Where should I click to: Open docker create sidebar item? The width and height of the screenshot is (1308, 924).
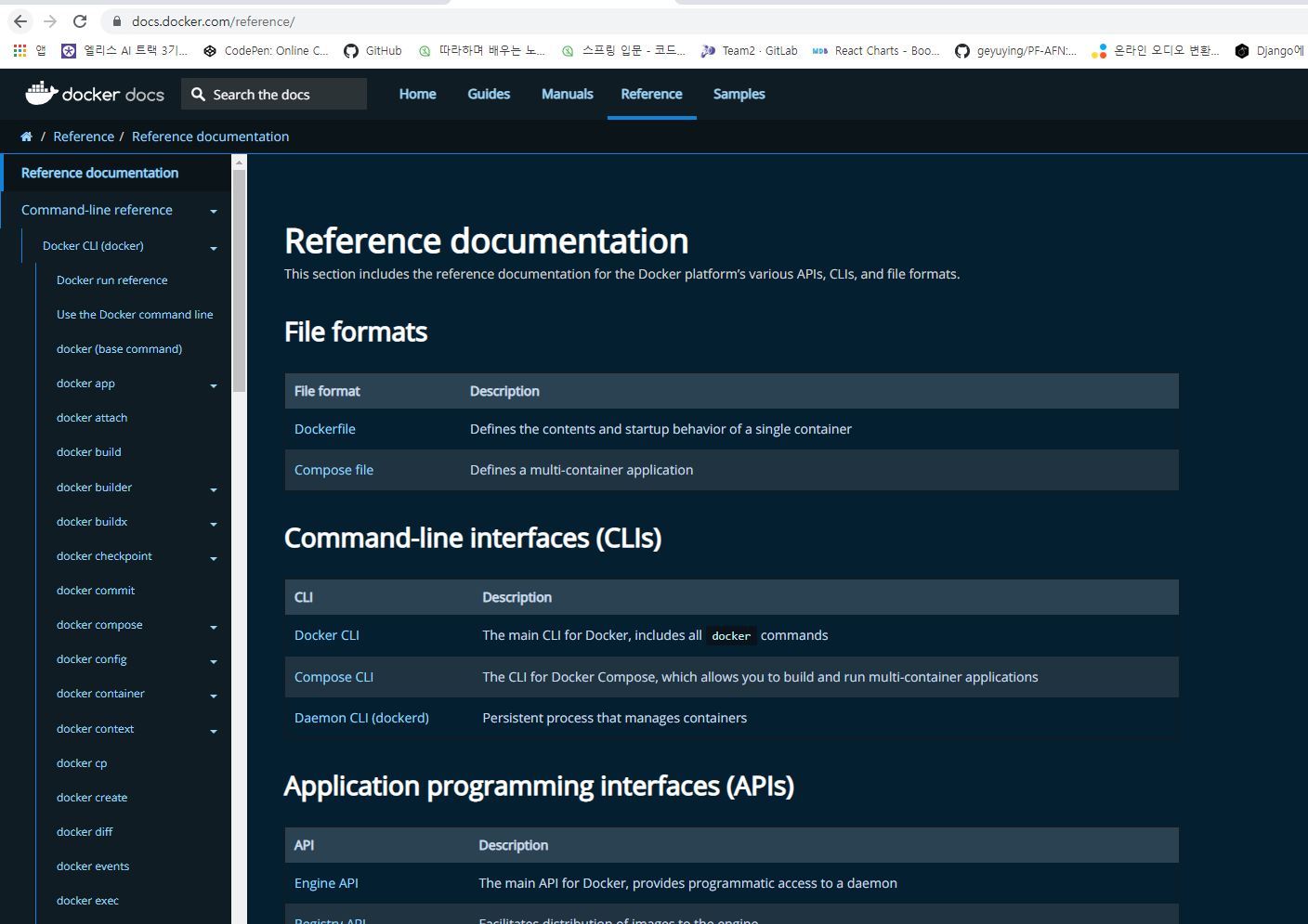pyautogui.click(x=92, y=798)
